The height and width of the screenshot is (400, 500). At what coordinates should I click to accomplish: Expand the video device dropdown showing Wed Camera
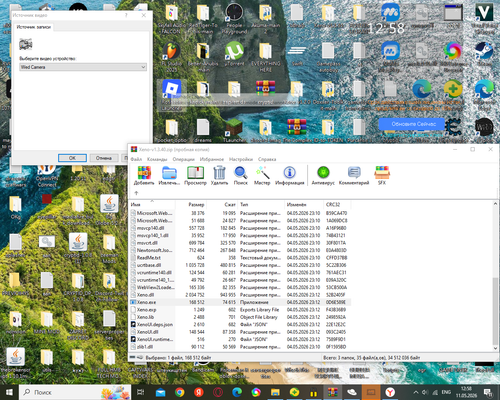[x=83, y=67]
